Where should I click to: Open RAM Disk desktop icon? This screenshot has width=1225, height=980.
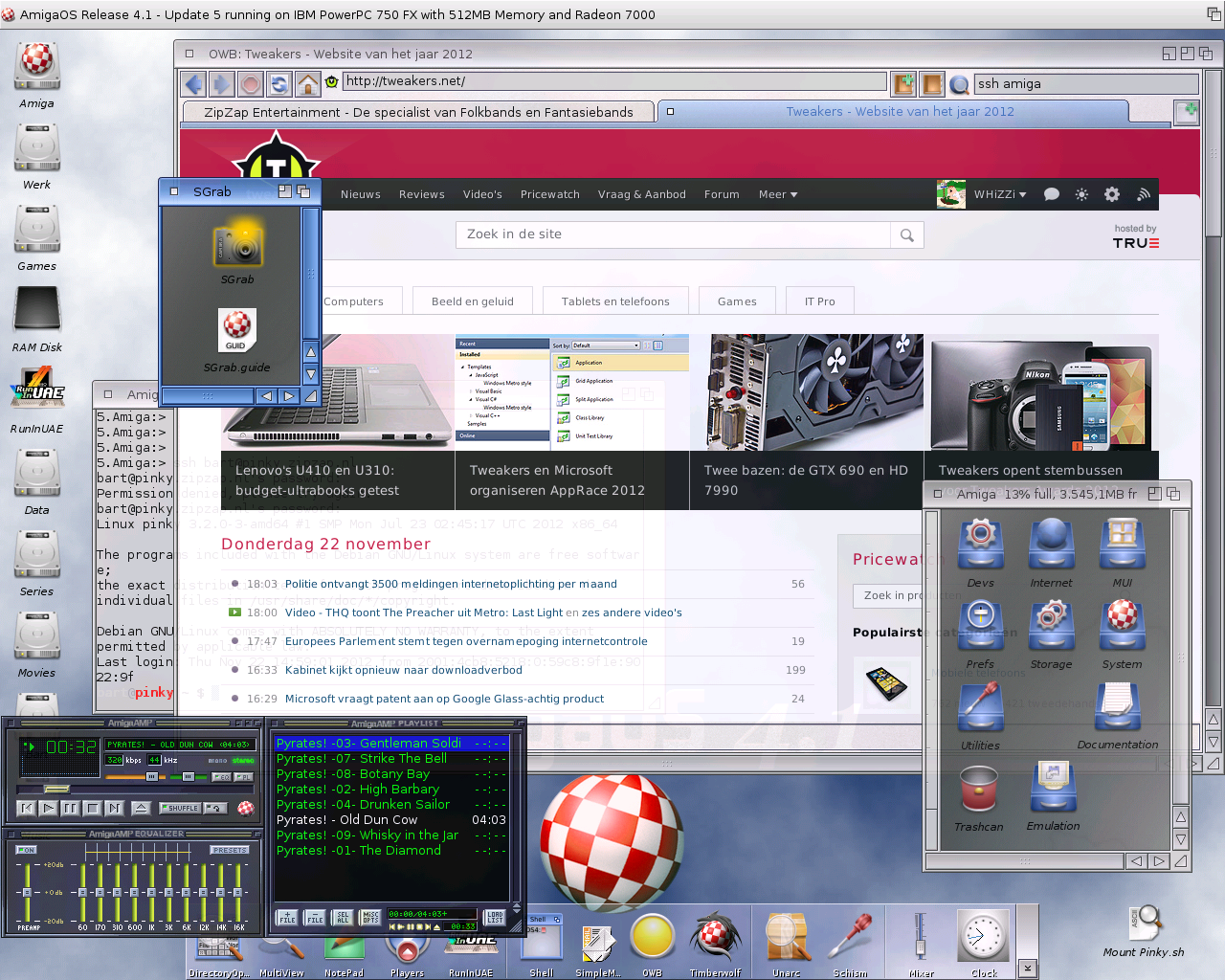37,311
